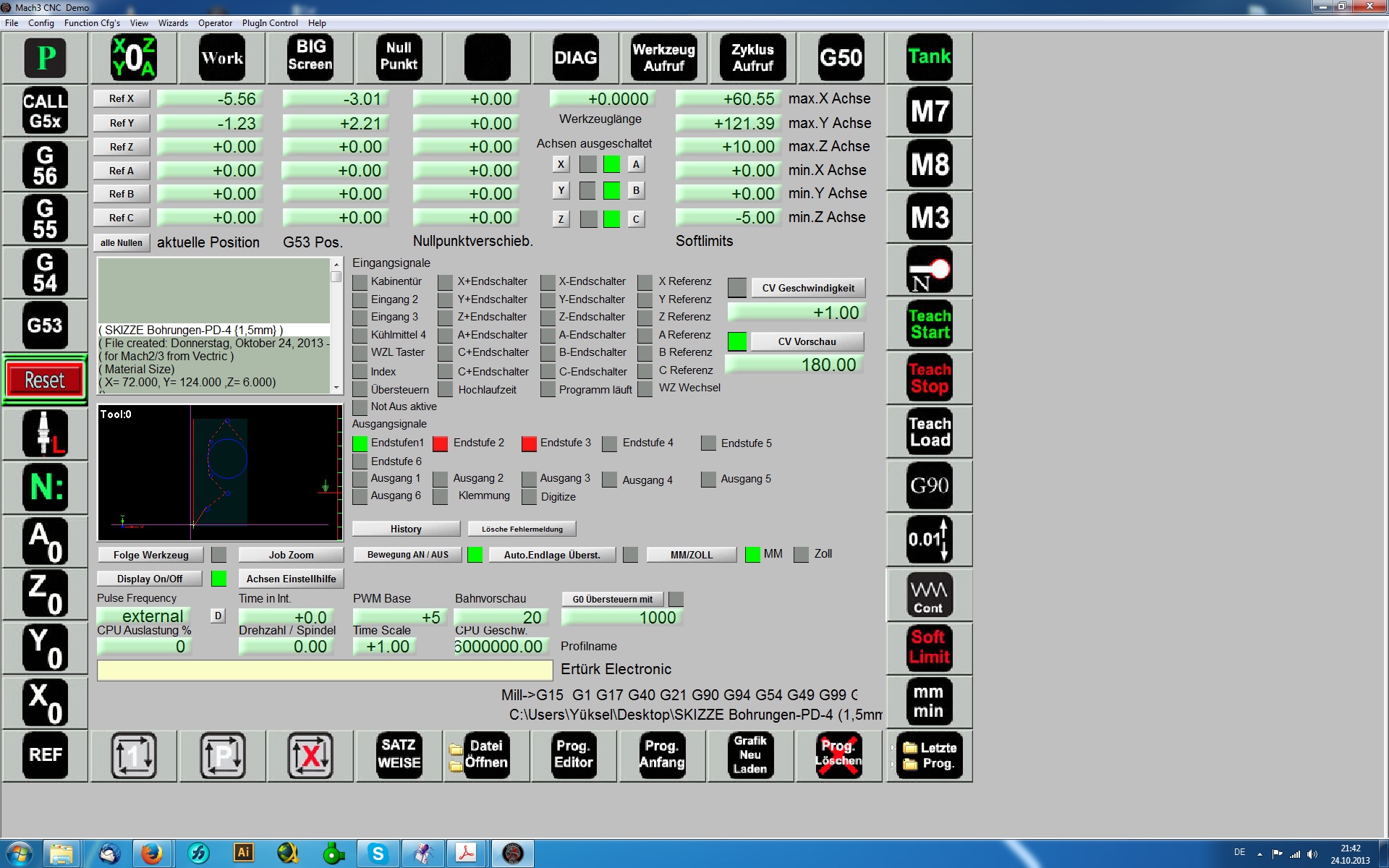This screenshot has width=1389, height=868.
Task: Click SATZ WEISE single block icon
Action: 399,755
